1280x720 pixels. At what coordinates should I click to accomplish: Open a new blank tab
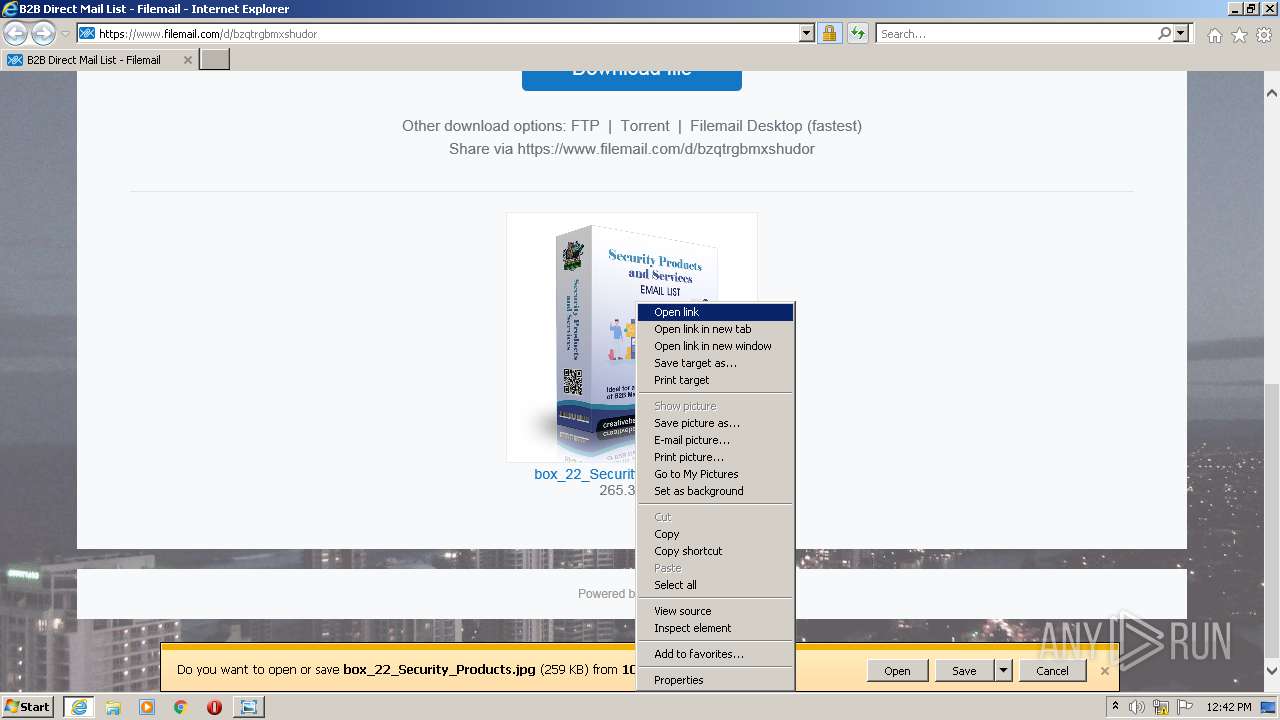click(x=215, y=60)
